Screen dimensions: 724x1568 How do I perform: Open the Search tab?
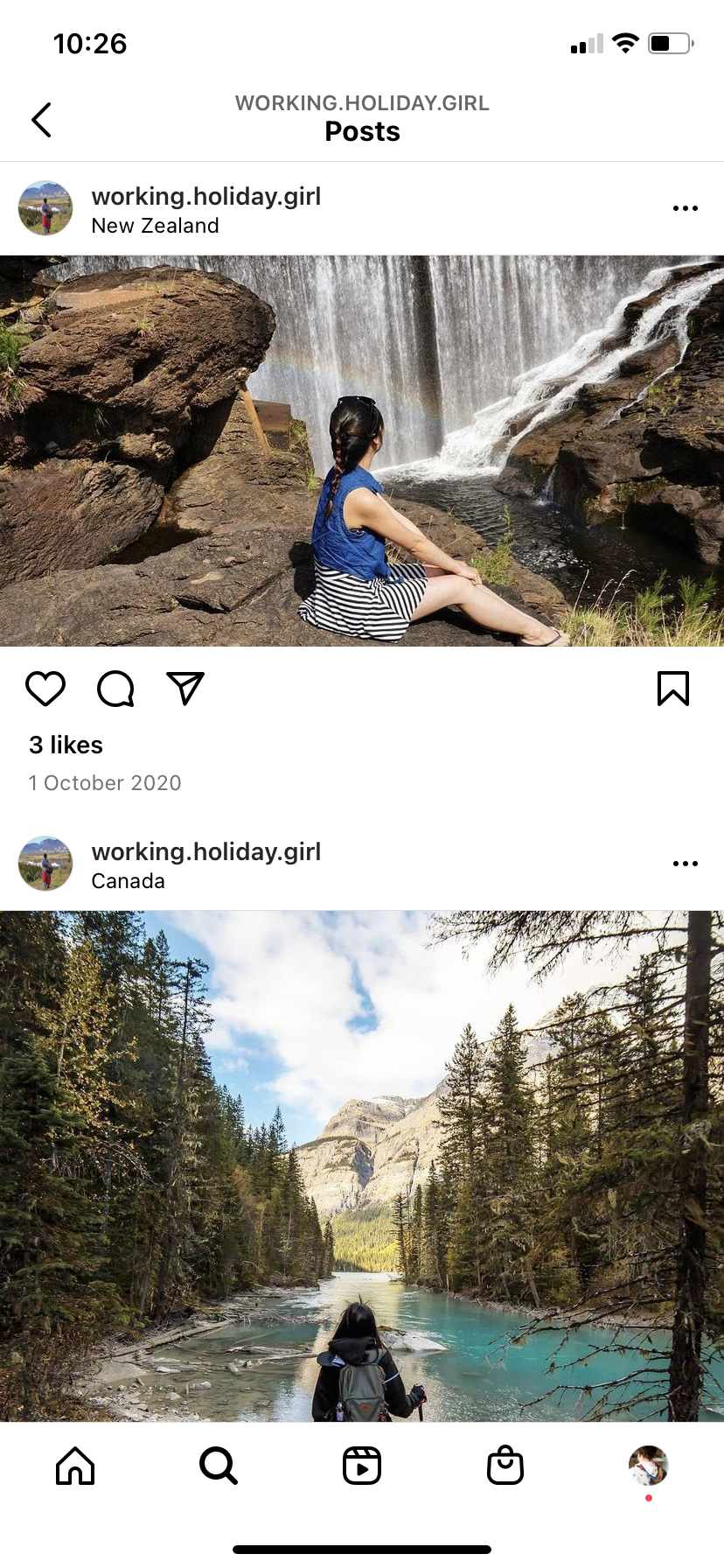[218, 1466]
